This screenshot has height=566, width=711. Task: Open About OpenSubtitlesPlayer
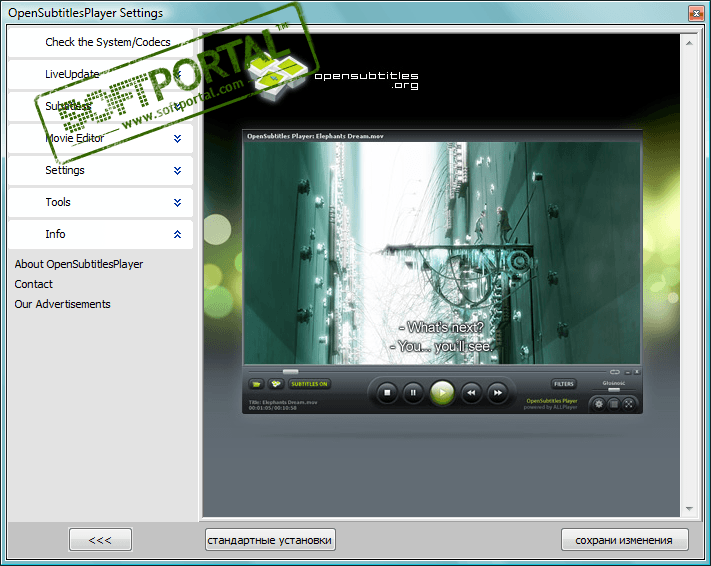click(x=79, y=264)
